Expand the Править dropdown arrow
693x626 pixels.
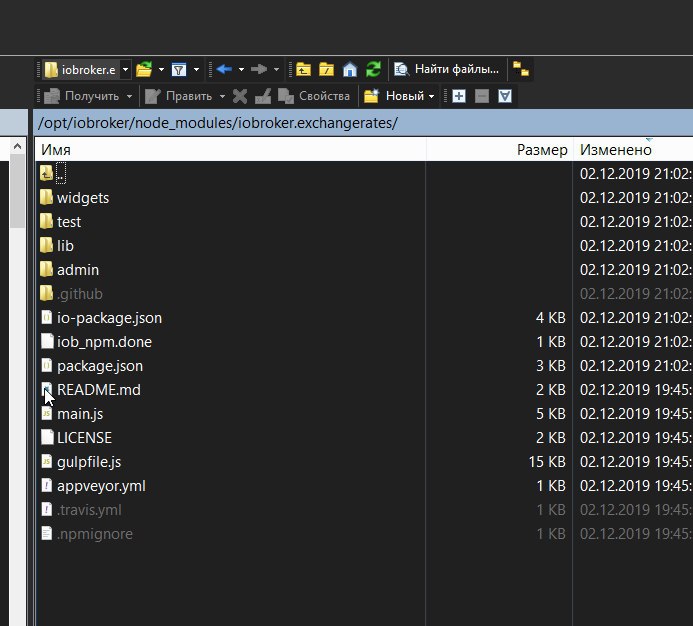click(x=222, y=96)
